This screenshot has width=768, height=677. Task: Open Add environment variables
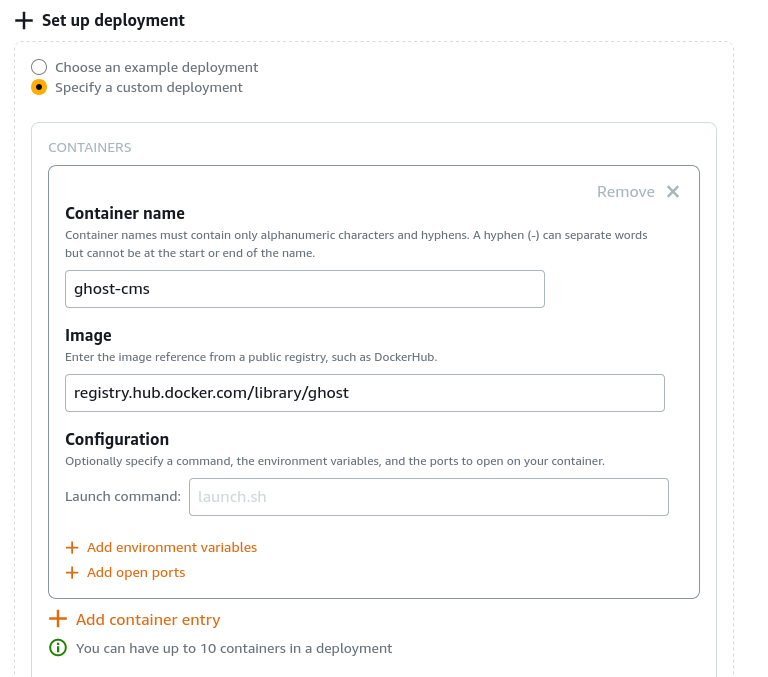[172, 547]
